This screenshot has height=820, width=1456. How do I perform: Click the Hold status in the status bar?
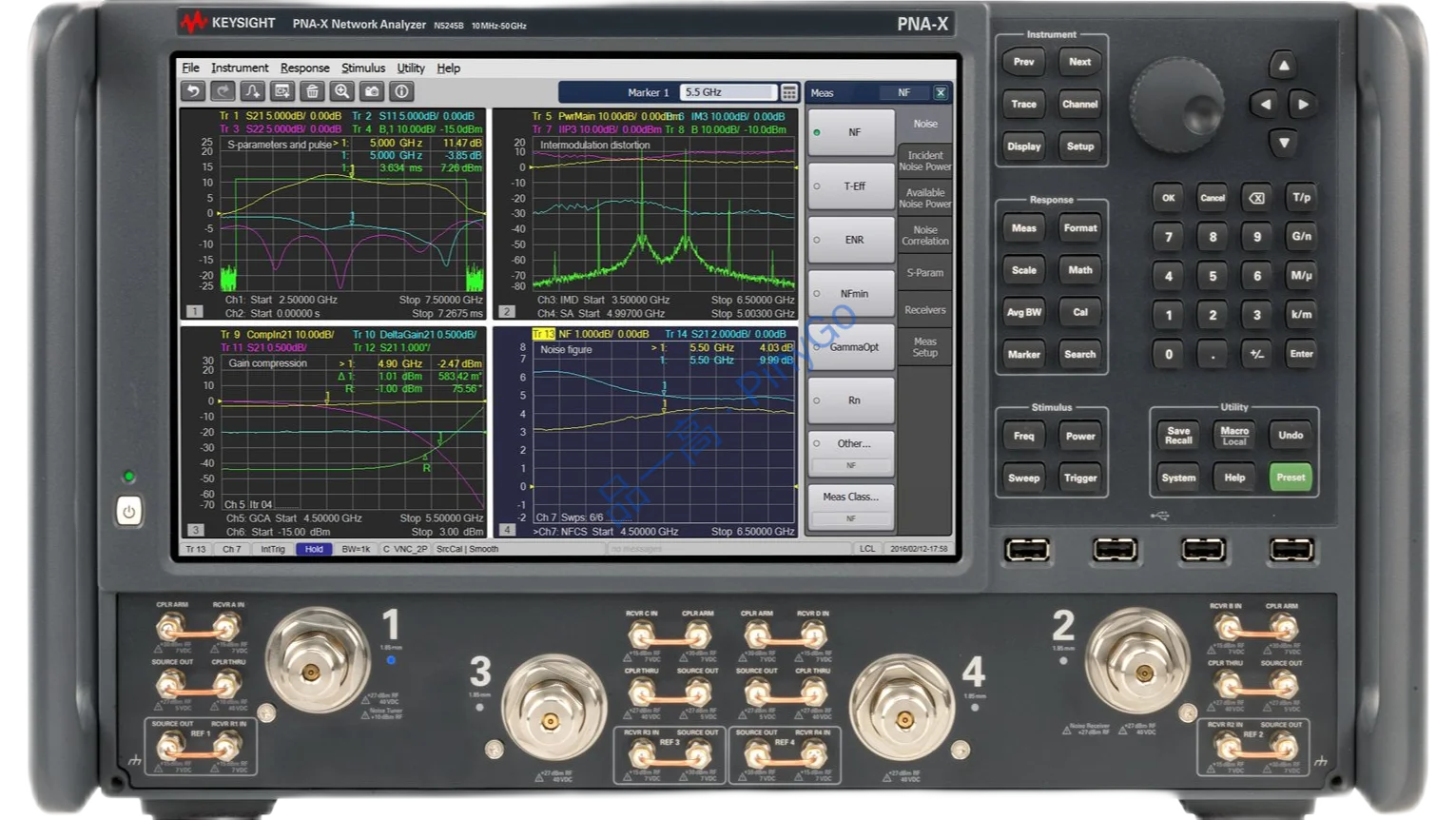coord(314,549)
